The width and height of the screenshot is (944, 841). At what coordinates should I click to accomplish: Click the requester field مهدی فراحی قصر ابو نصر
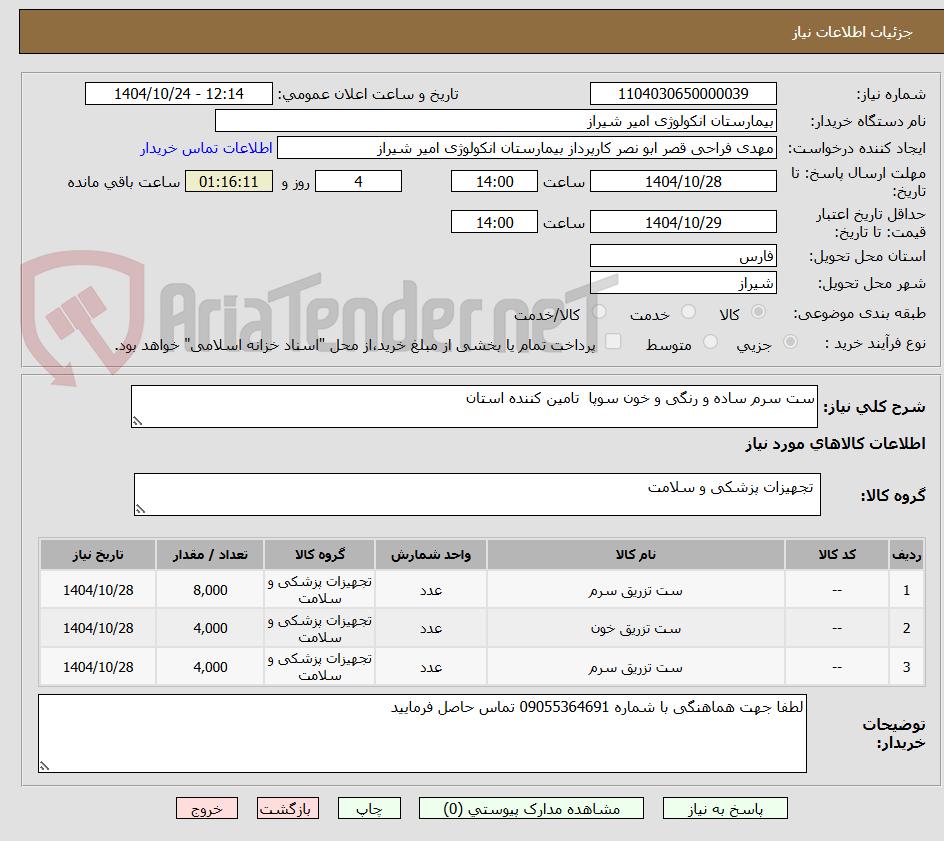point(527,148)
